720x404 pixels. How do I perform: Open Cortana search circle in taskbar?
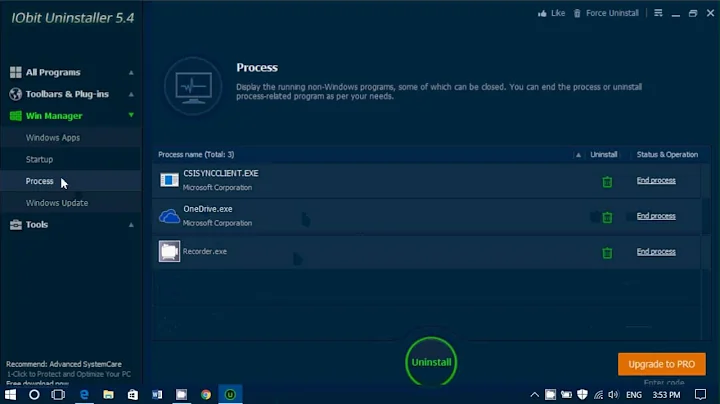coord(34,394)
